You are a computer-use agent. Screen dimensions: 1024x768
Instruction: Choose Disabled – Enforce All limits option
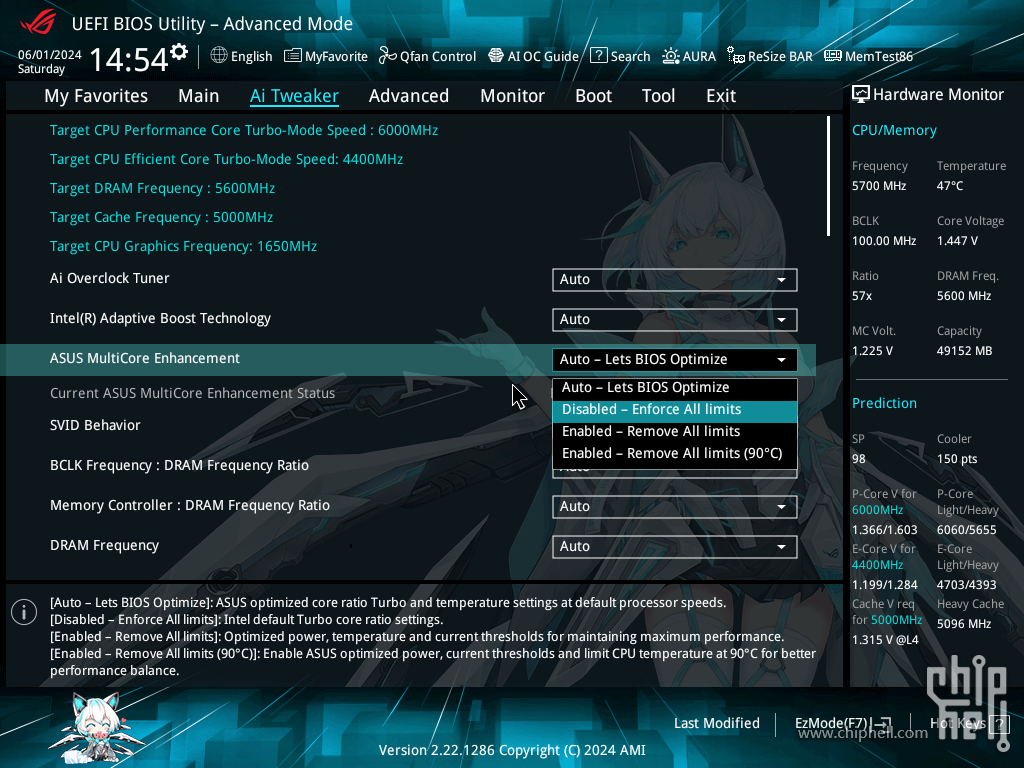(x=675, y=409)
